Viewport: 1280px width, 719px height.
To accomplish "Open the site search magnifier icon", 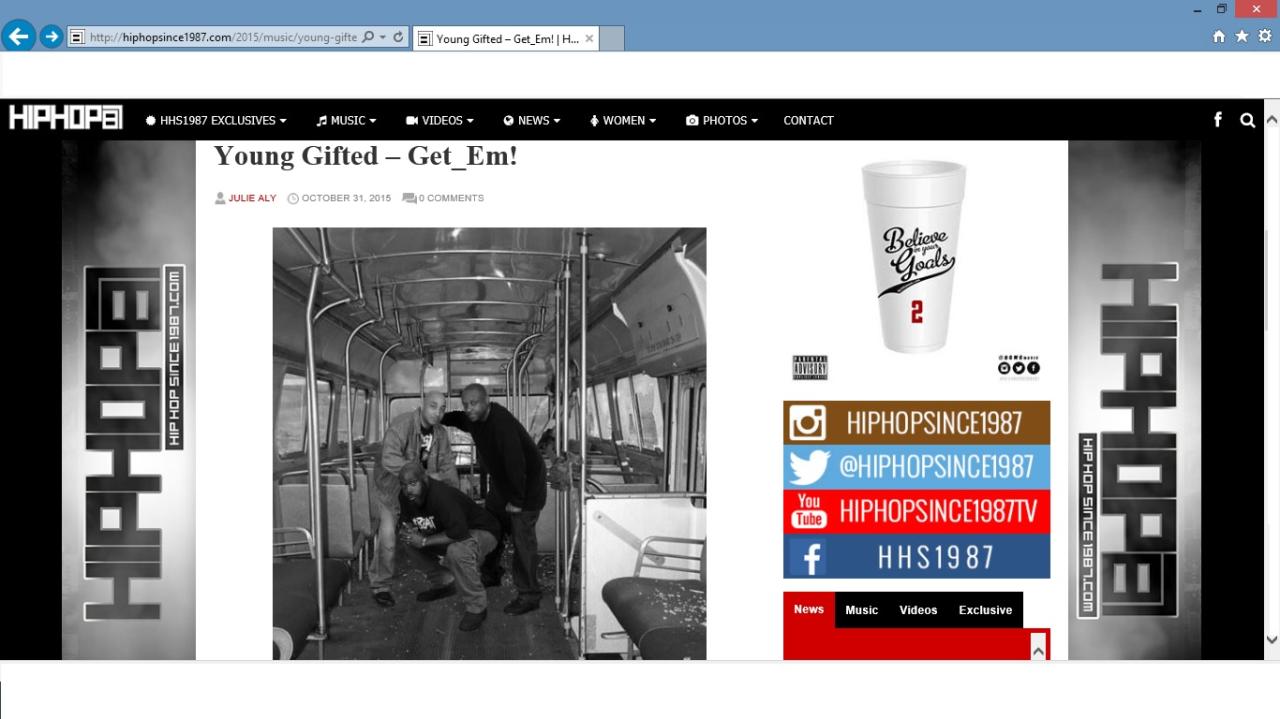I will [1247, 120].
